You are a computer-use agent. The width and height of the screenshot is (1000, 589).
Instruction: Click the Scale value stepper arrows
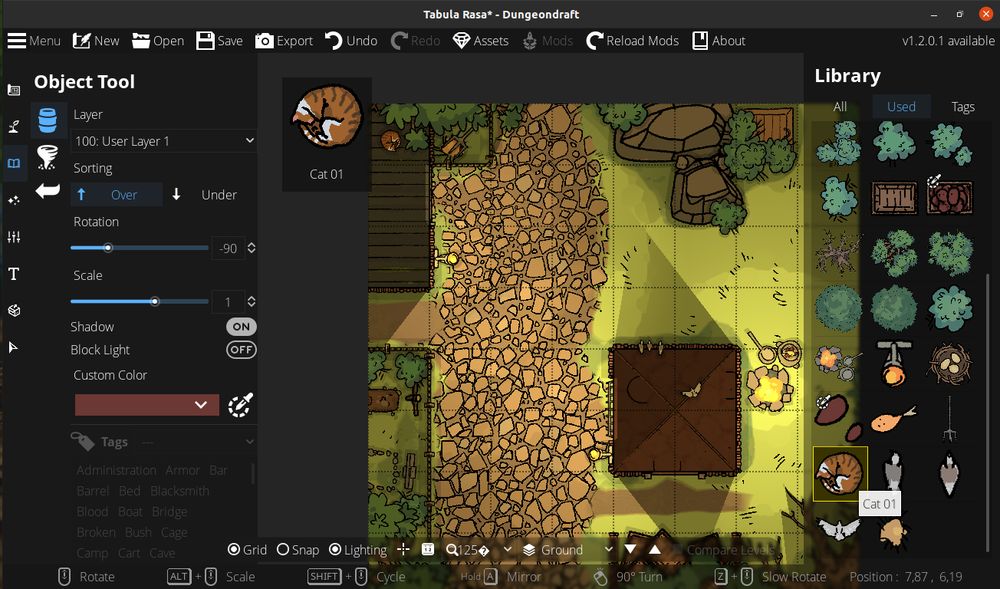(x=251, y=302)
